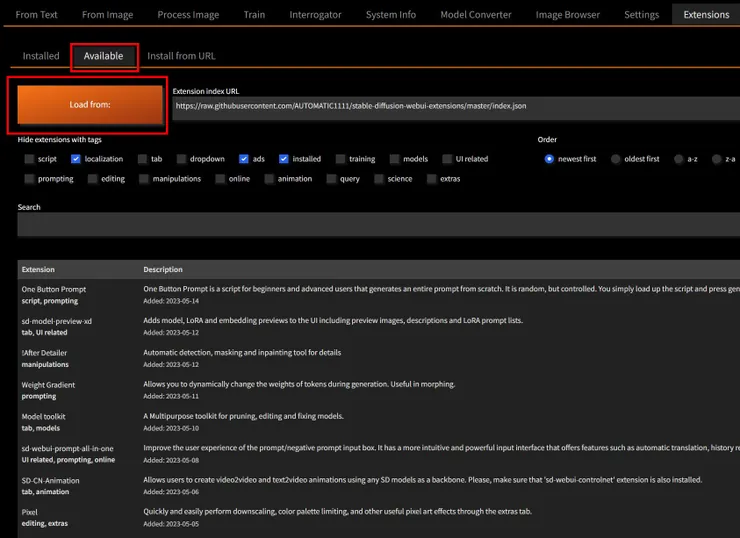Click the Extension column header
Viewport: 740px width, 538px height.
(38, 269)
